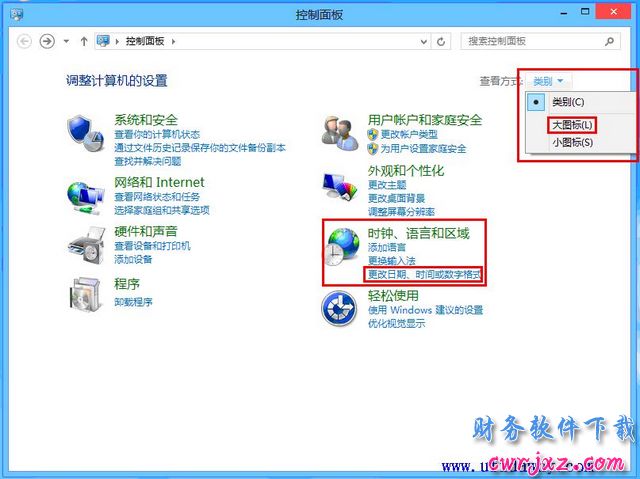Click 优化视觉显示 link
Image resolution: width=640 pixels, height=479 pixels.
point(396,324)
